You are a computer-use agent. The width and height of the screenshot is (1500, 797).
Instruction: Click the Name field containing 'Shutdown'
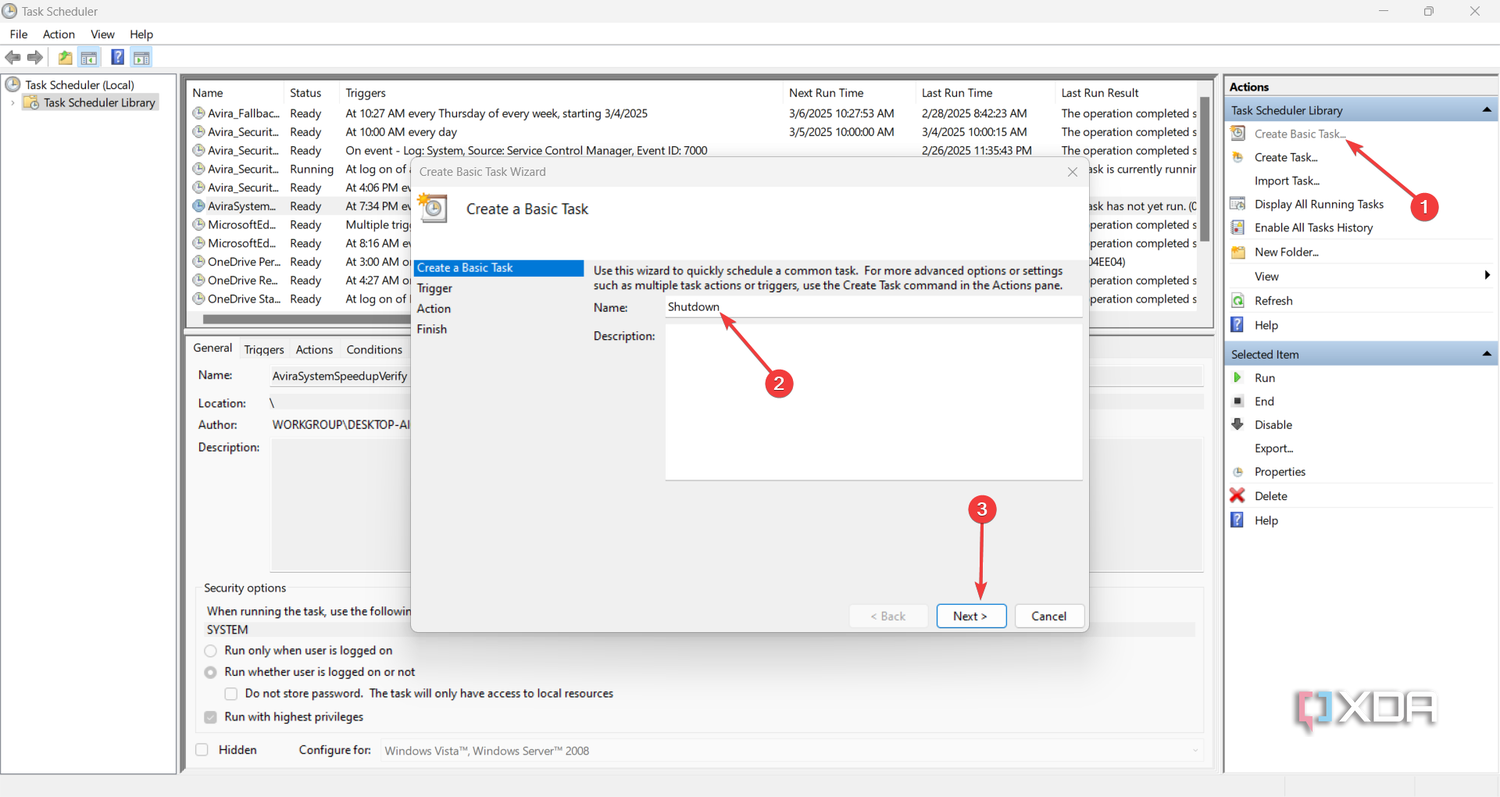[x=873, y=307]
